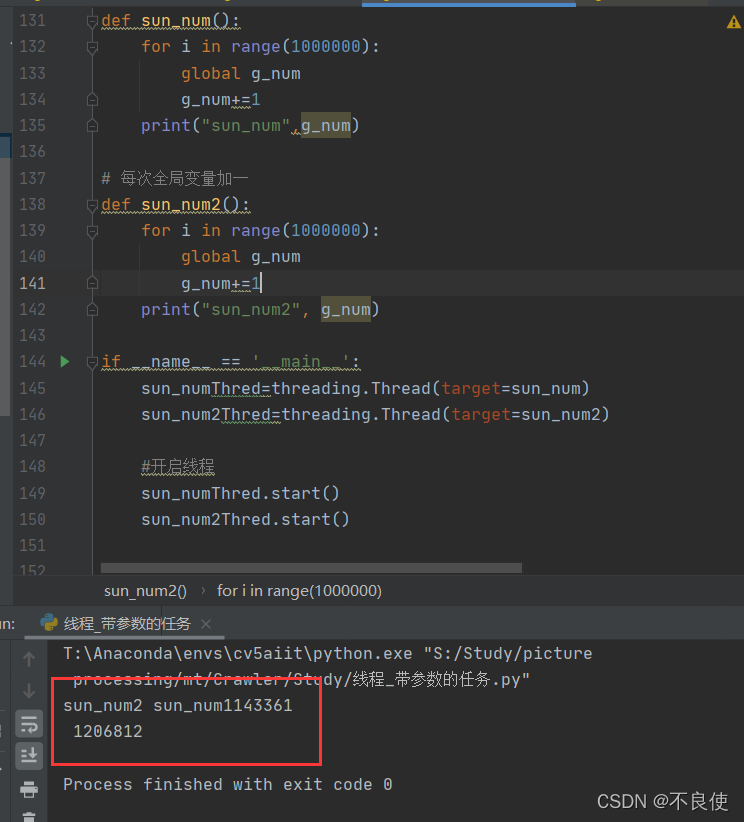Click comment '# 每次全局变量加一'

point(175,179)
